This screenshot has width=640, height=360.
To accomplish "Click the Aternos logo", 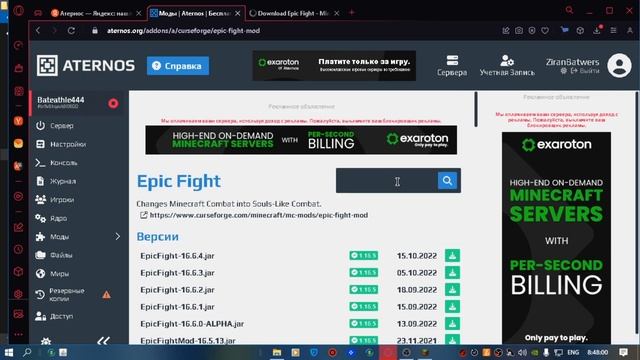I will coord(86,65).
